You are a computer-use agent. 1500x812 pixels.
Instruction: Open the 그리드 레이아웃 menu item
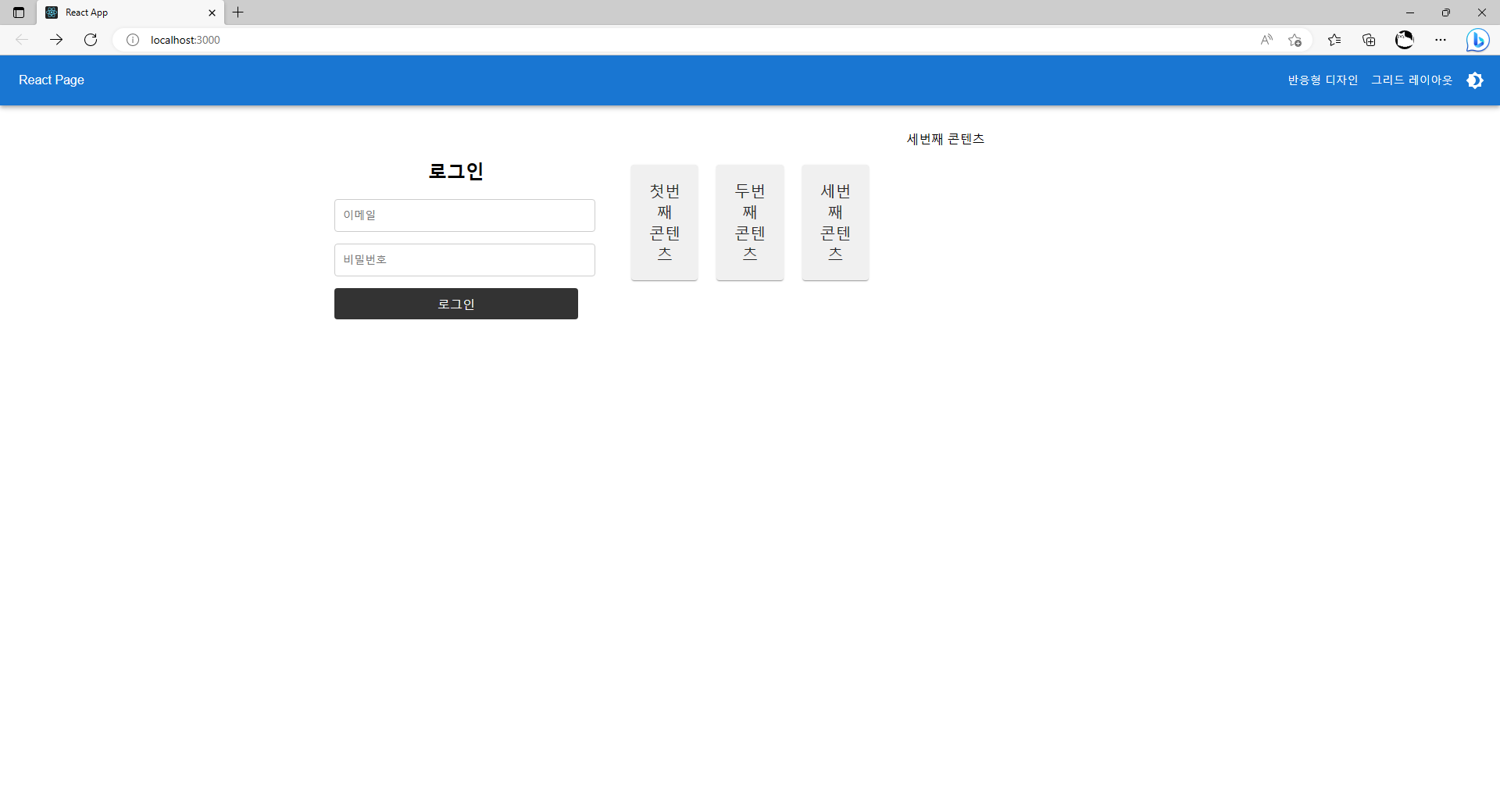(1412, 80)
